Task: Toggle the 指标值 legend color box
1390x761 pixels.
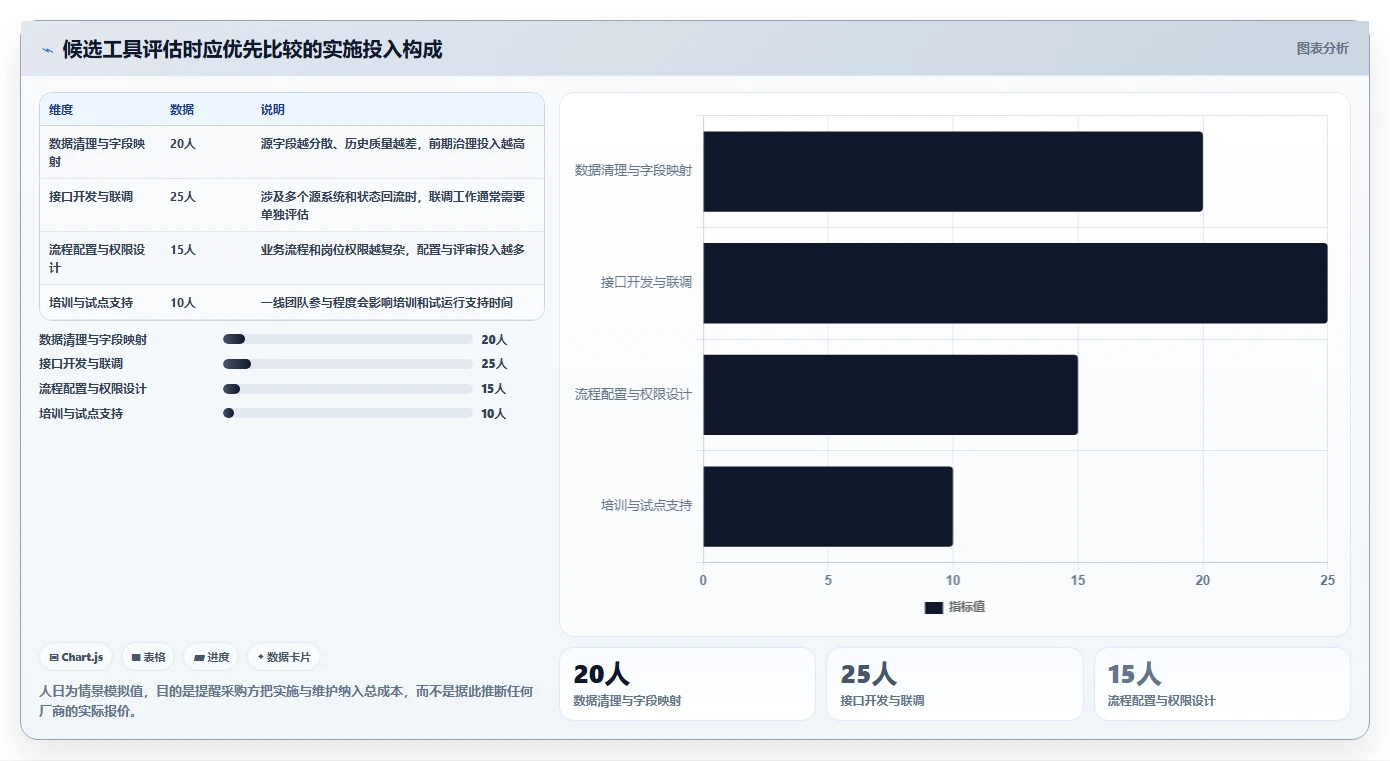Action: tap(934, 607)
